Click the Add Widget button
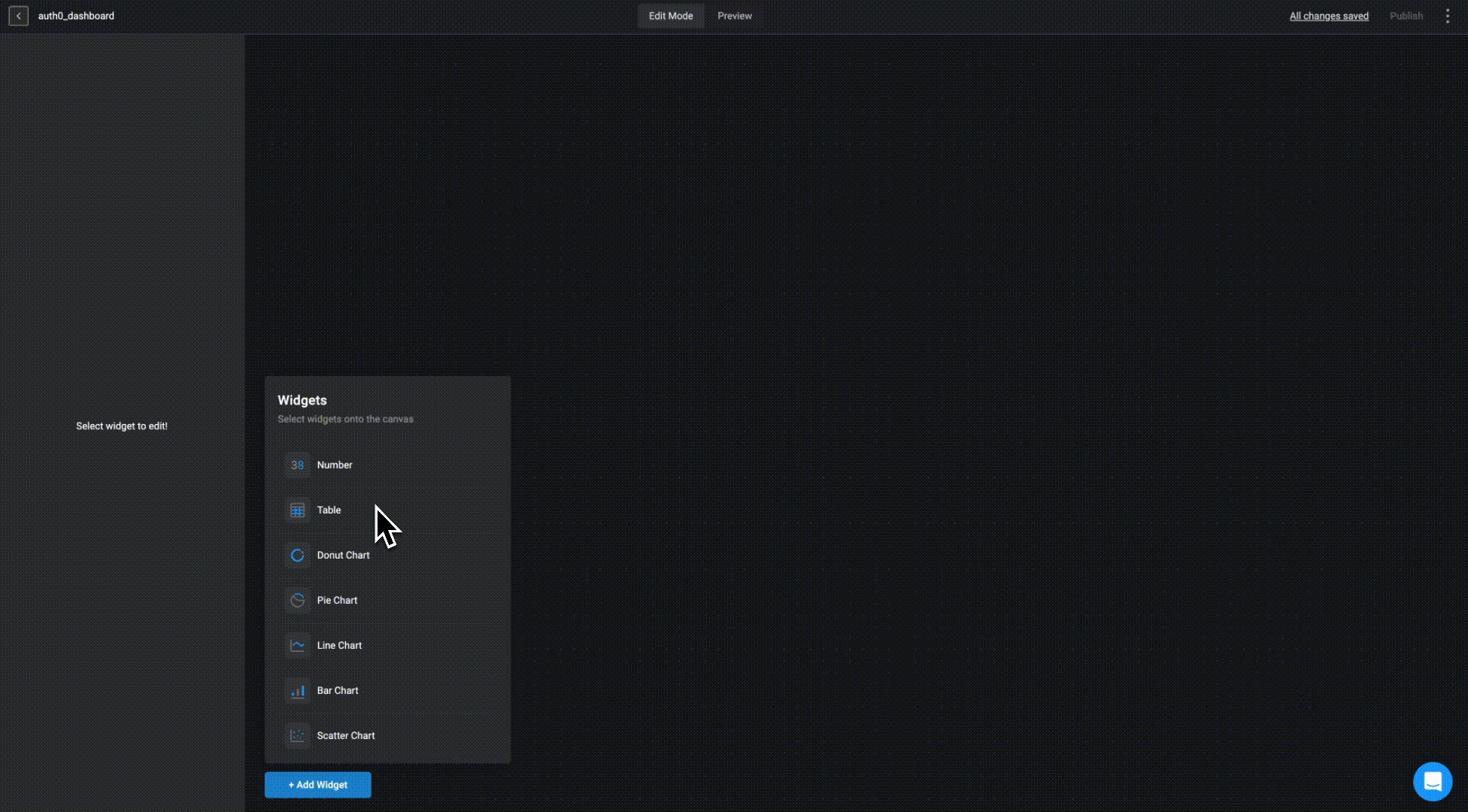 317,785
